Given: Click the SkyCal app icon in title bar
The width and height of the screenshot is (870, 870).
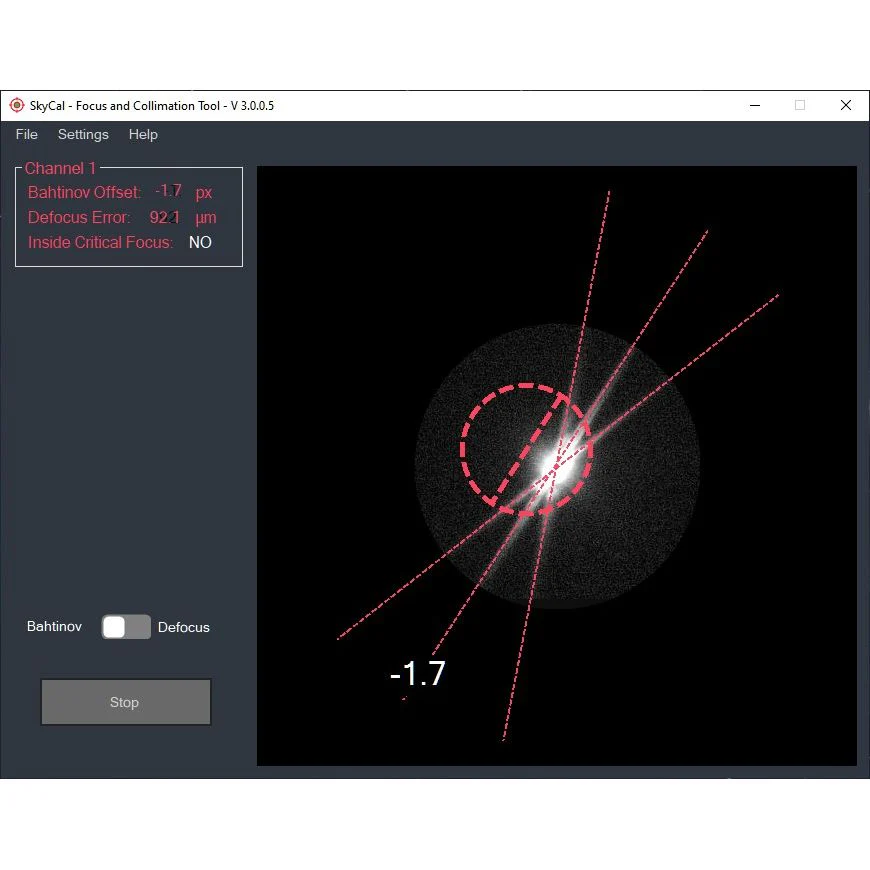Looking at the screenshot, I should click(x=16, y=105).
